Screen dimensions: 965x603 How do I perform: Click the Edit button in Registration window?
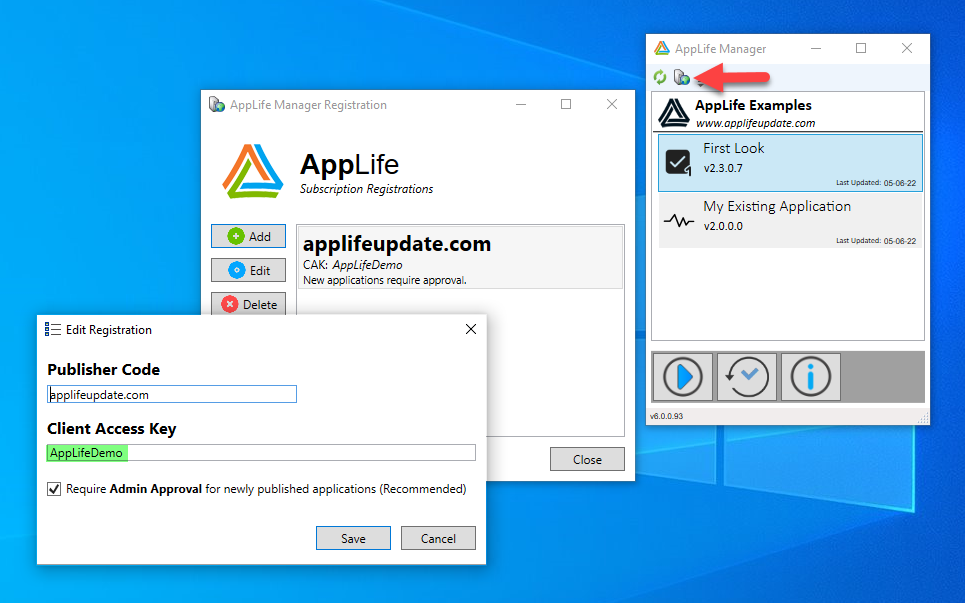pos(248,270)
